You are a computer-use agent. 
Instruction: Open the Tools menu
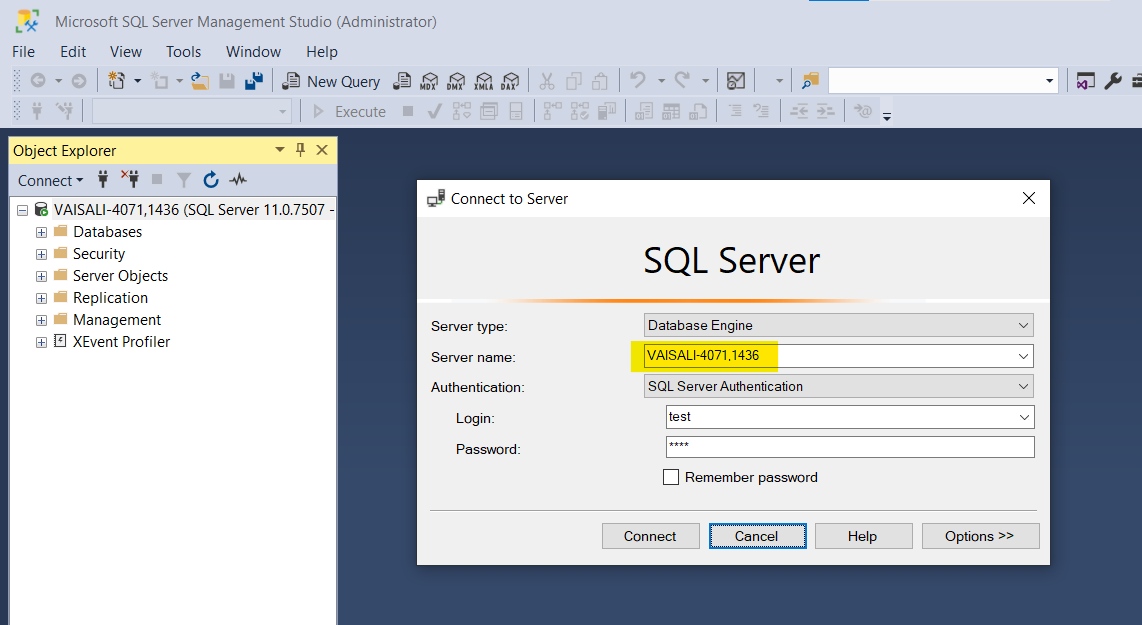coord(183,51)
